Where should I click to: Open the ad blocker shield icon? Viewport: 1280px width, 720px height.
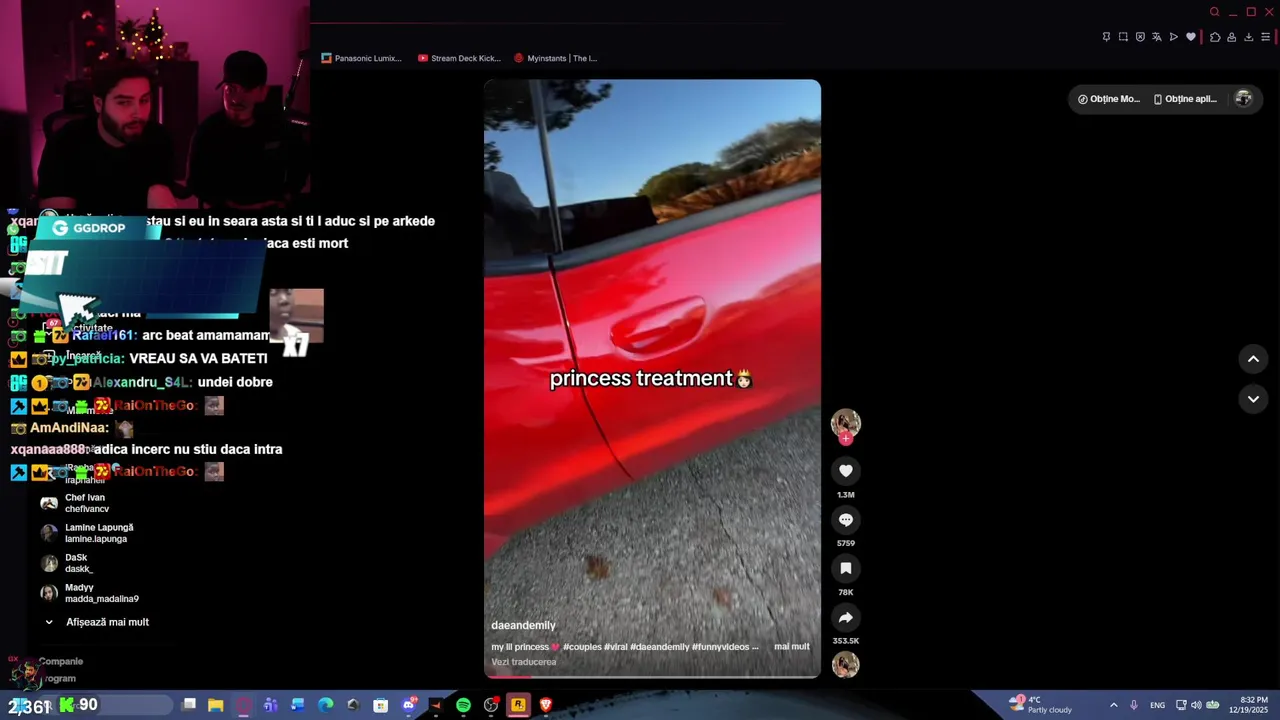tap(1140, 37)
